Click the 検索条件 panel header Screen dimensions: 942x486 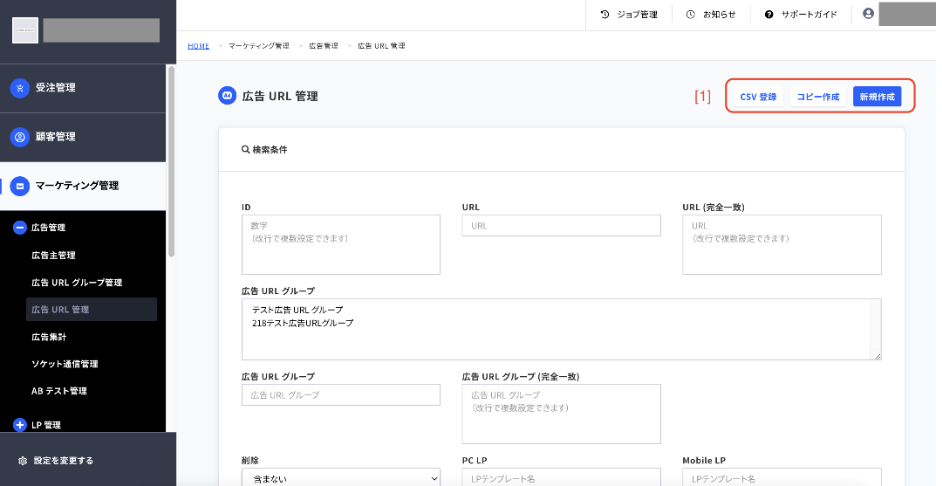561,150
